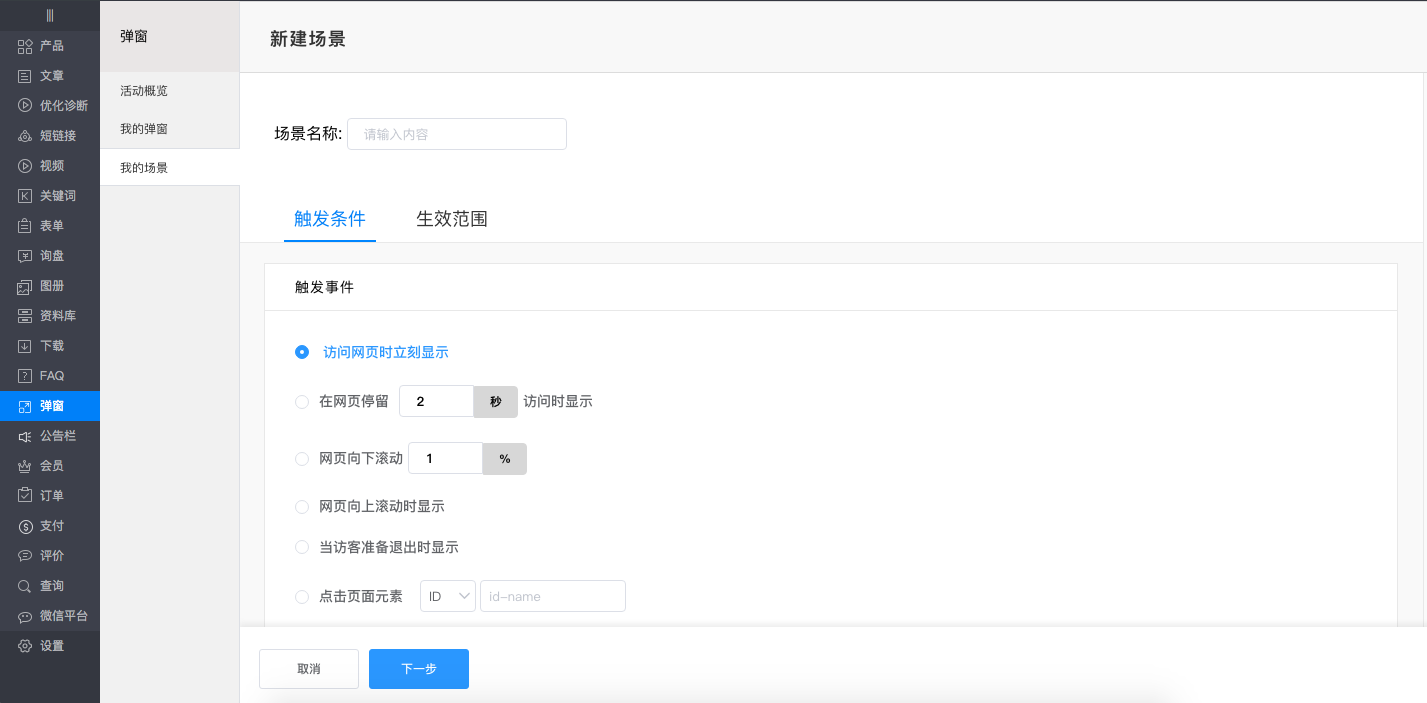
Task: Select the 关键词 sidebar icon
Action: coord(25,196)
